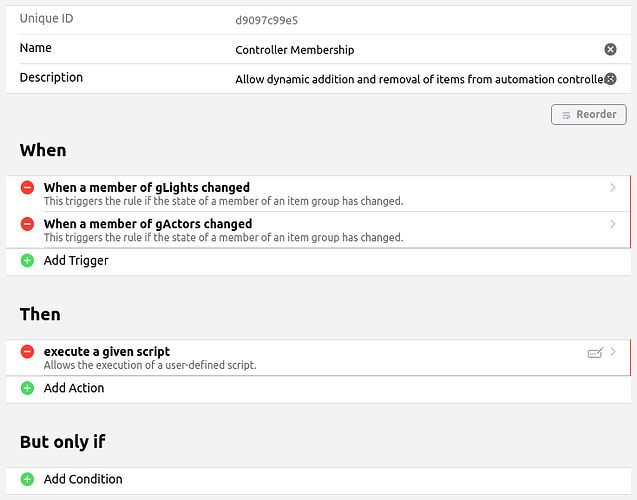Click the green plus icon beside Add Trigger

(27, 261)
